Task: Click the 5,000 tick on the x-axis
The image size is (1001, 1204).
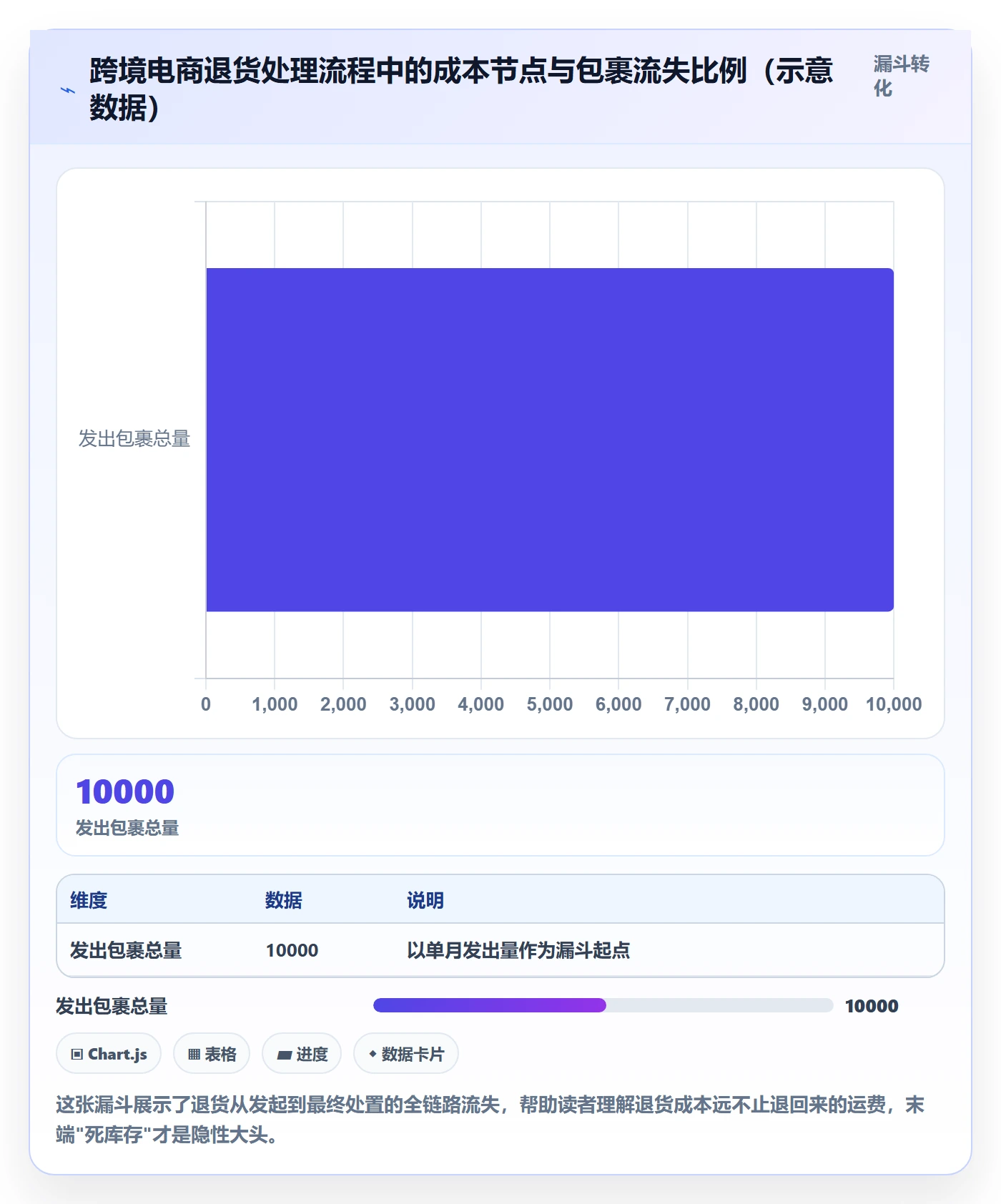Action: [550, 704]
